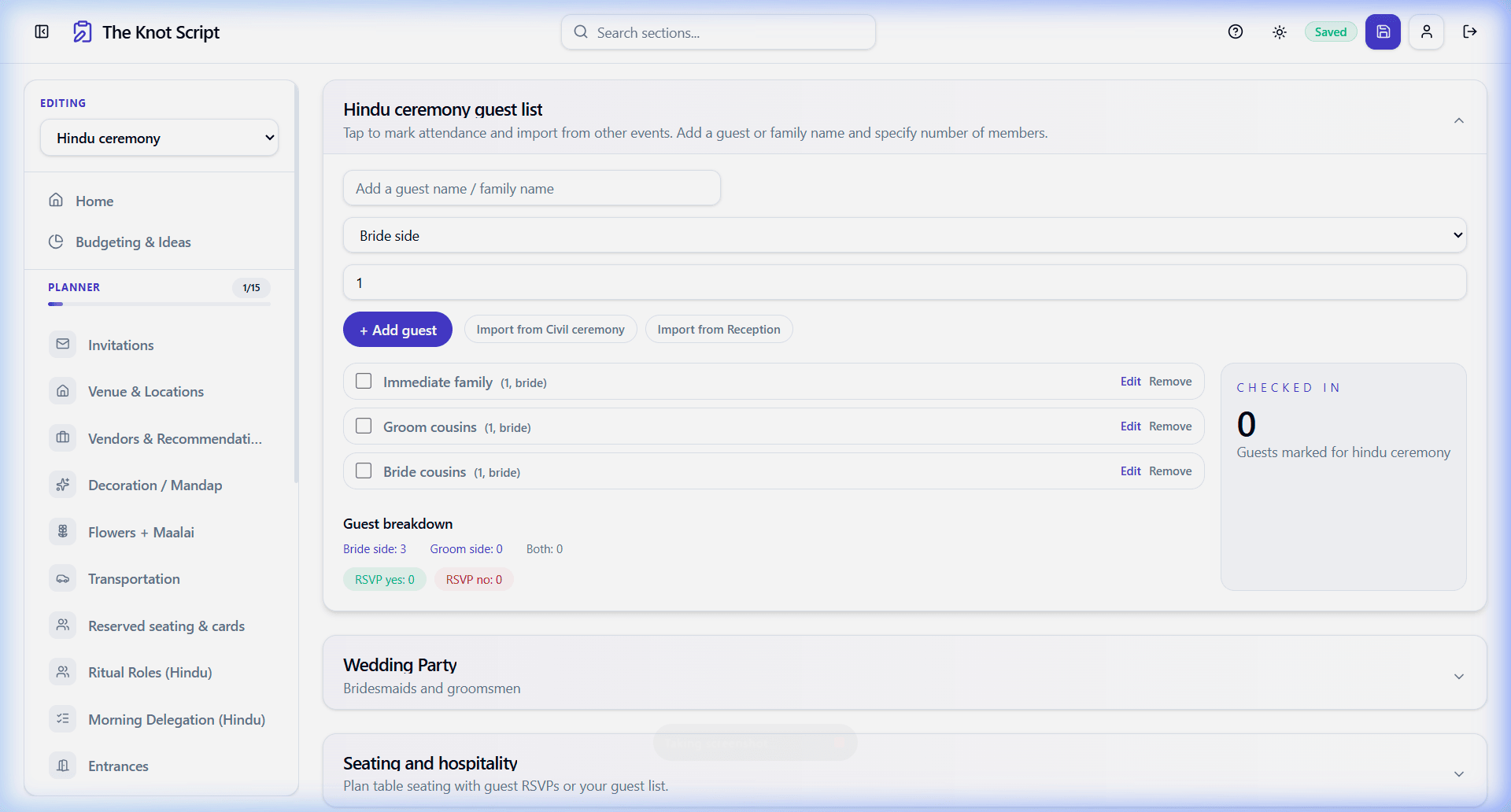The image size is (1511, 812).
Task: Select the Flowers + Maalai icon
Action: pos(63,531)
